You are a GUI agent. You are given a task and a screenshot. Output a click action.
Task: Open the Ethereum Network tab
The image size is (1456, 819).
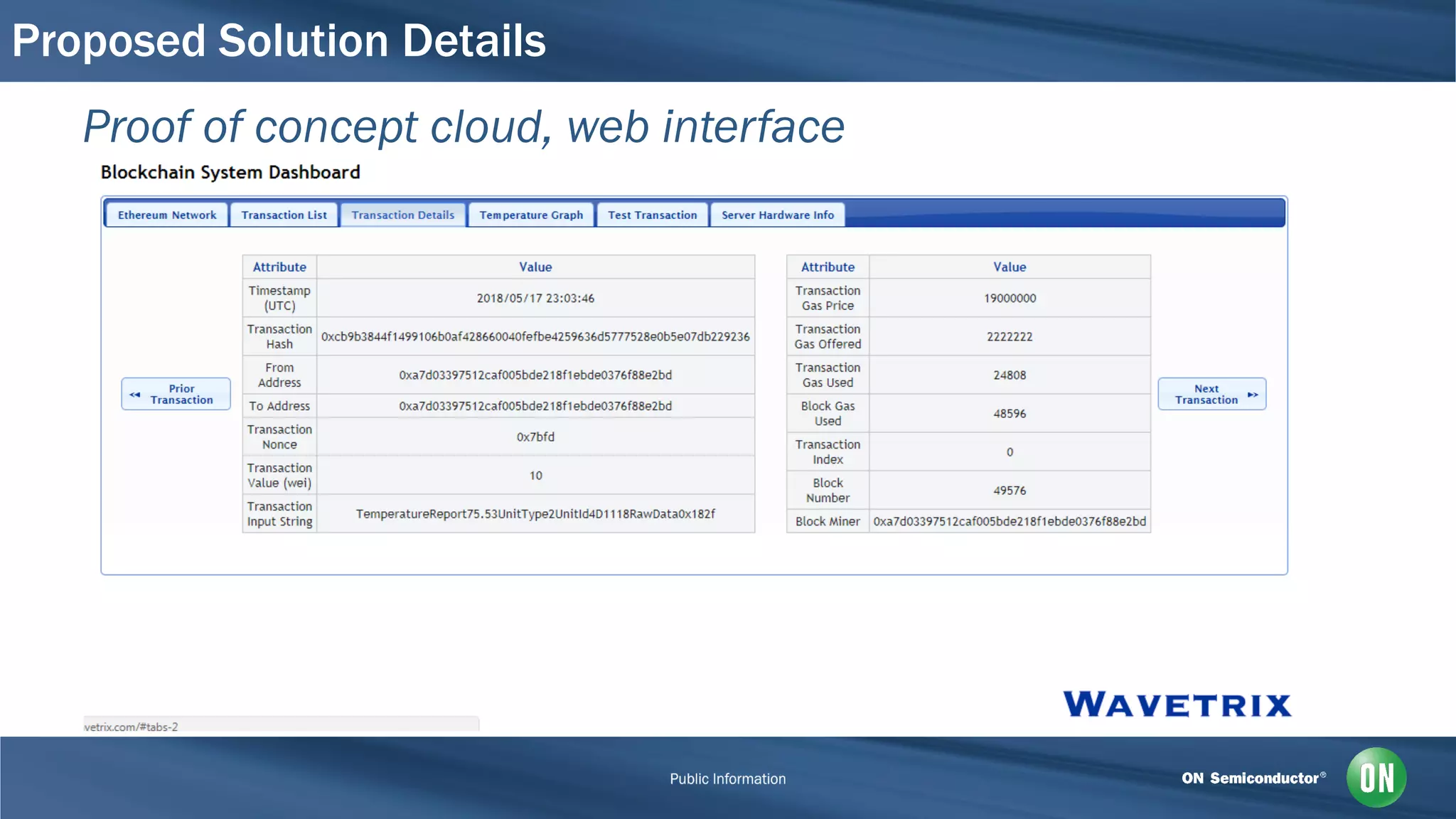point(167,215)
